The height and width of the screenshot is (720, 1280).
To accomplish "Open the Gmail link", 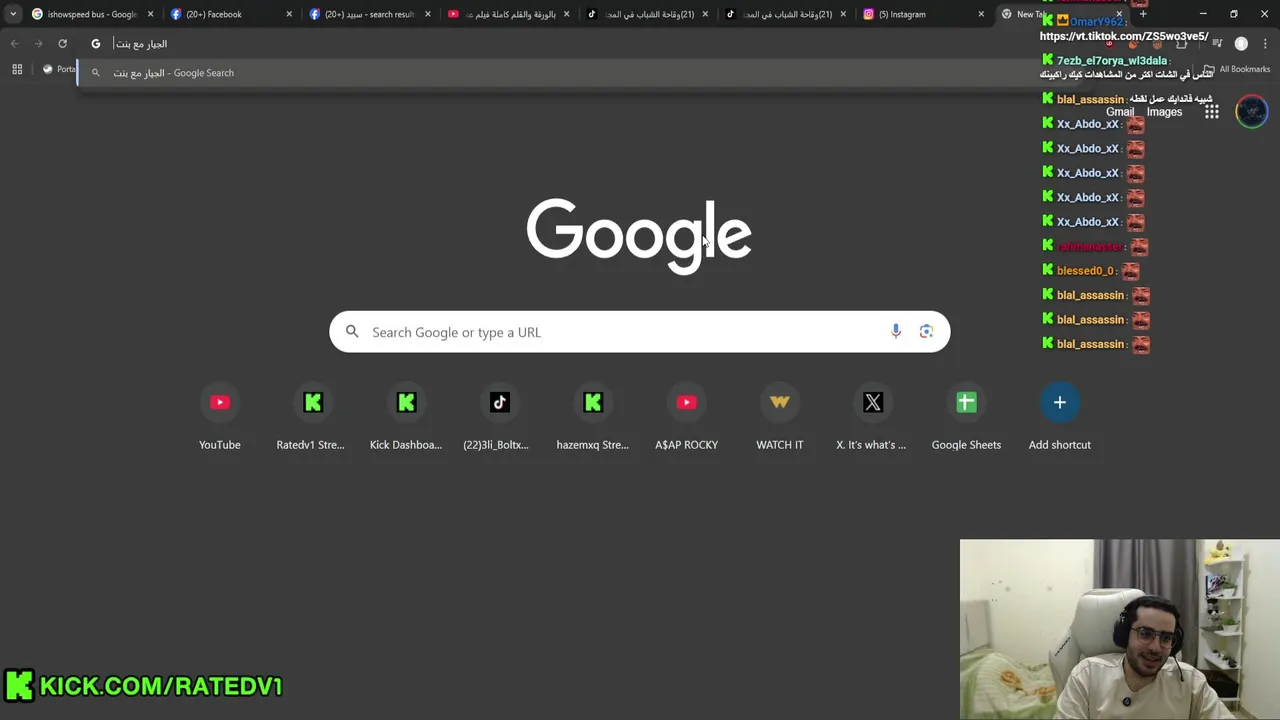I will click(x=1120, y=112).
